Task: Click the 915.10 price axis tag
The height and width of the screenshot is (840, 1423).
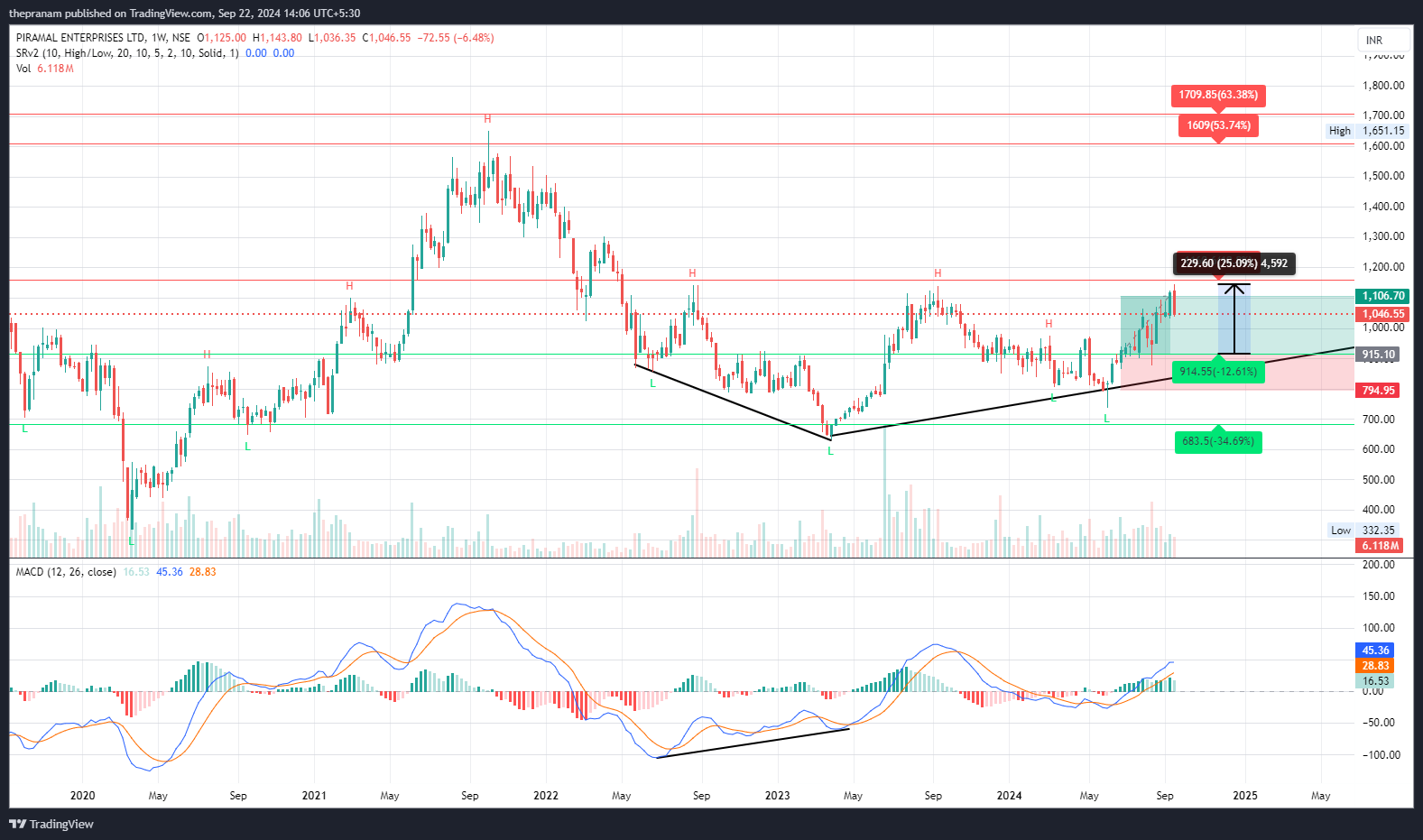Action: point(1379,355)
